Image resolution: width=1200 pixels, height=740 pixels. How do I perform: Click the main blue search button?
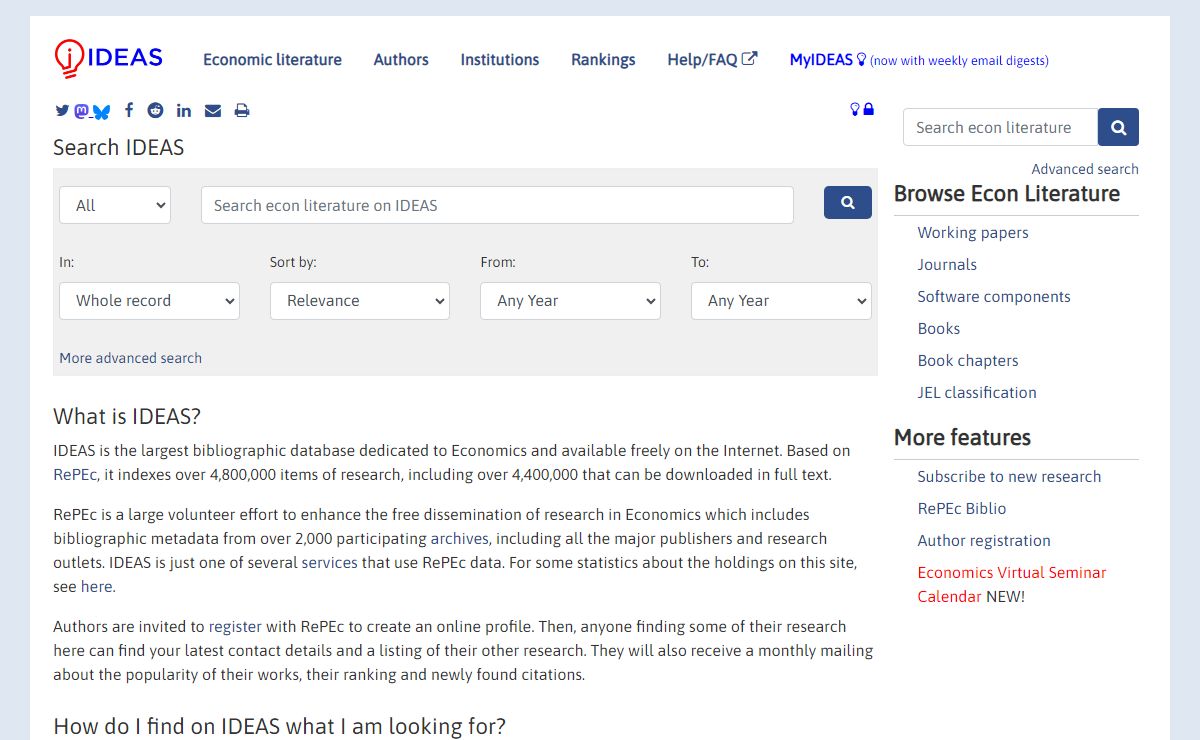(x=847, y=203)
